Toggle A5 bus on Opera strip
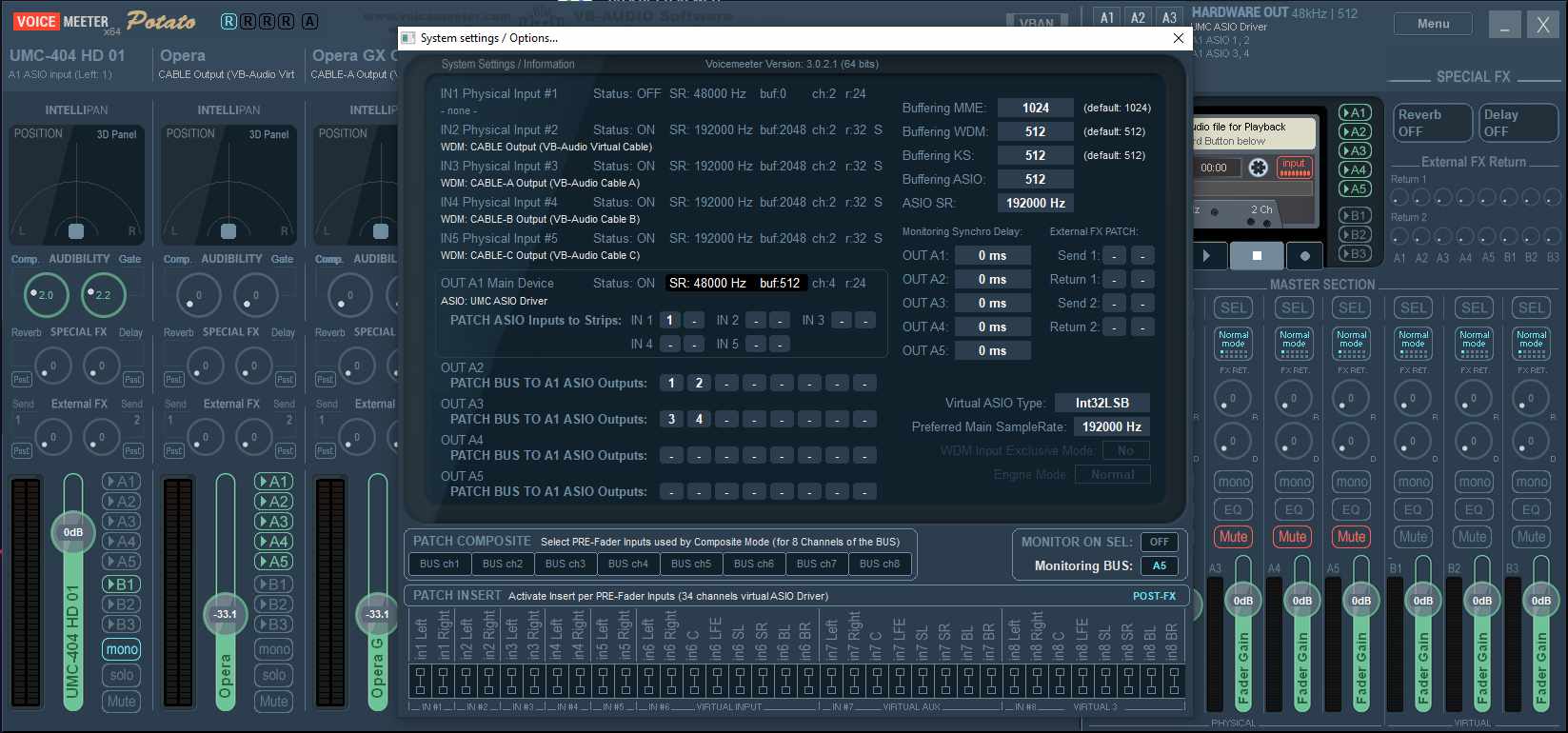 tap(273, 562)
